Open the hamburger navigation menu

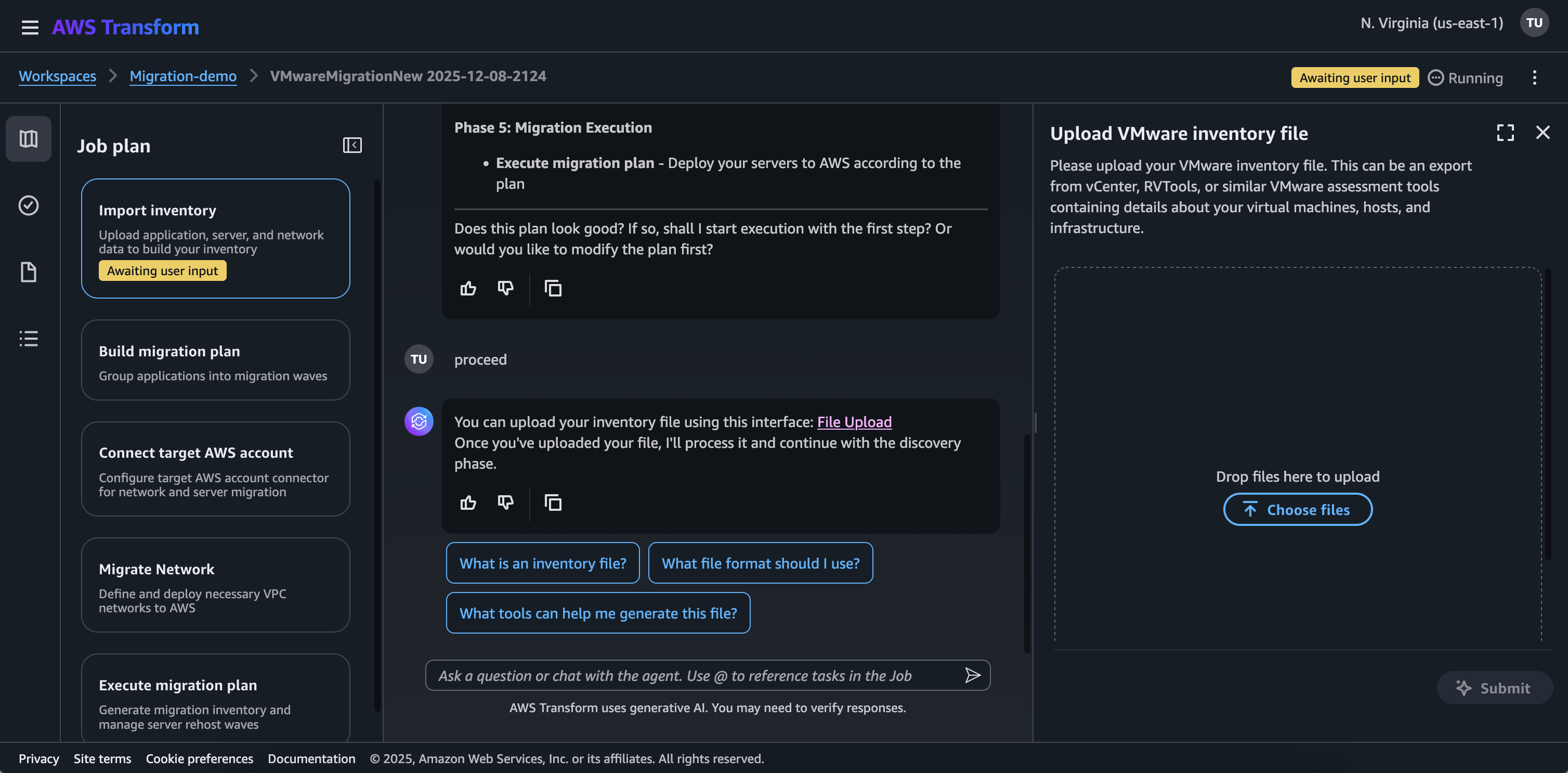[x=29, y=27]
